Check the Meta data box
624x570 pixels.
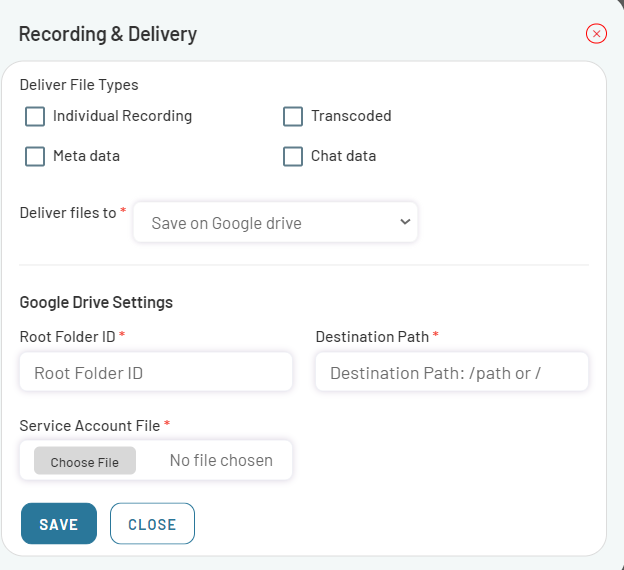pyautogui.click(x=35, y=156)
